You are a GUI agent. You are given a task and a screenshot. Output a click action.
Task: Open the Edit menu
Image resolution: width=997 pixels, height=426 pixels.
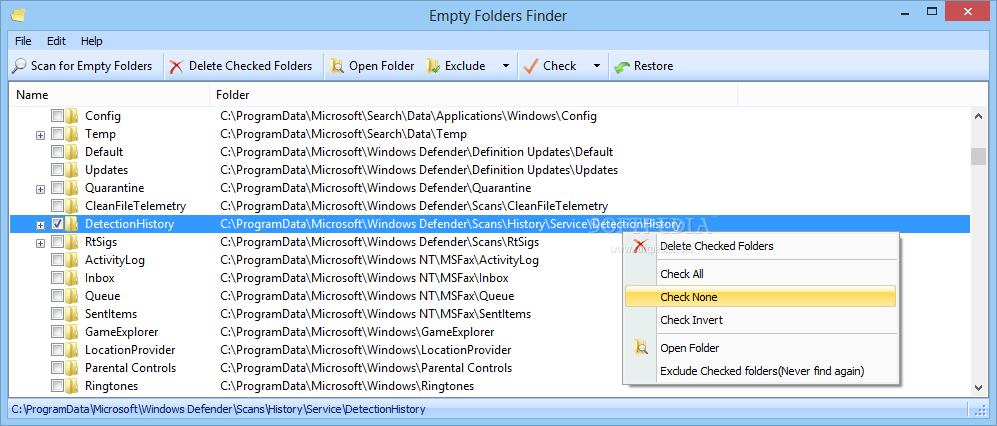click(56, 41)
